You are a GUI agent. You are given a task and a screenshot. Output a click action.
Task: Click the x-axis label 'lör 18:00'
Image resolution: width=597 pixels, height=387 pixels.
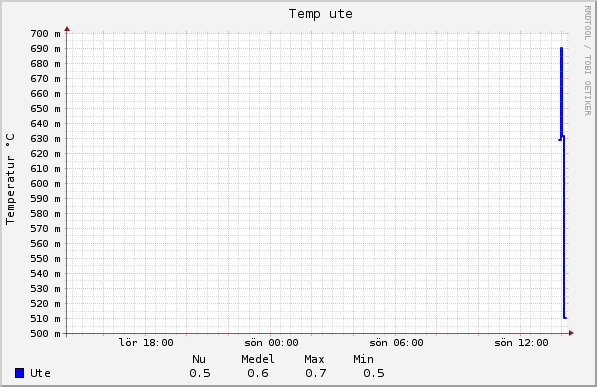146,343
